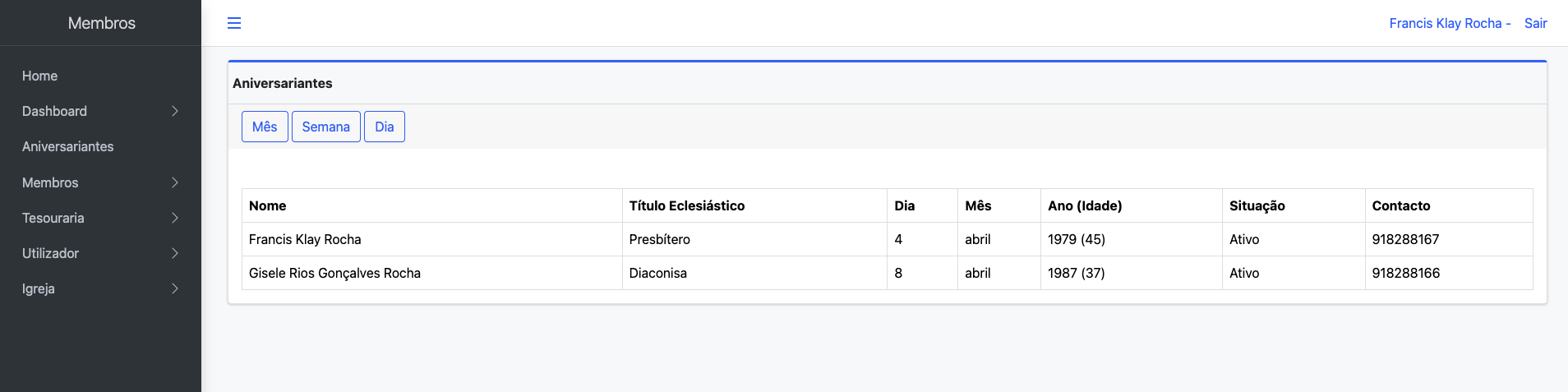Expand the Utilizador submenu chevron
The height and width of the screenshot is (392, 1568).
(x=175, y=253)
